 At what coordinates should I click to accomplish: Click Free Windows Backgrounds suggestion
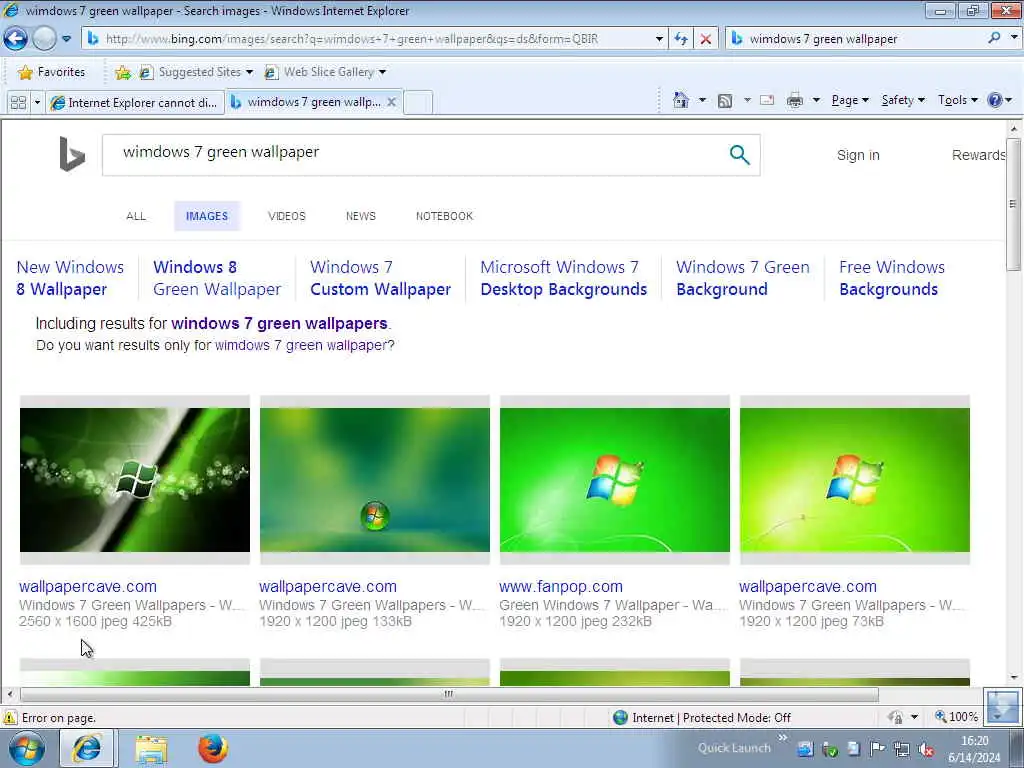pos(891,278)
